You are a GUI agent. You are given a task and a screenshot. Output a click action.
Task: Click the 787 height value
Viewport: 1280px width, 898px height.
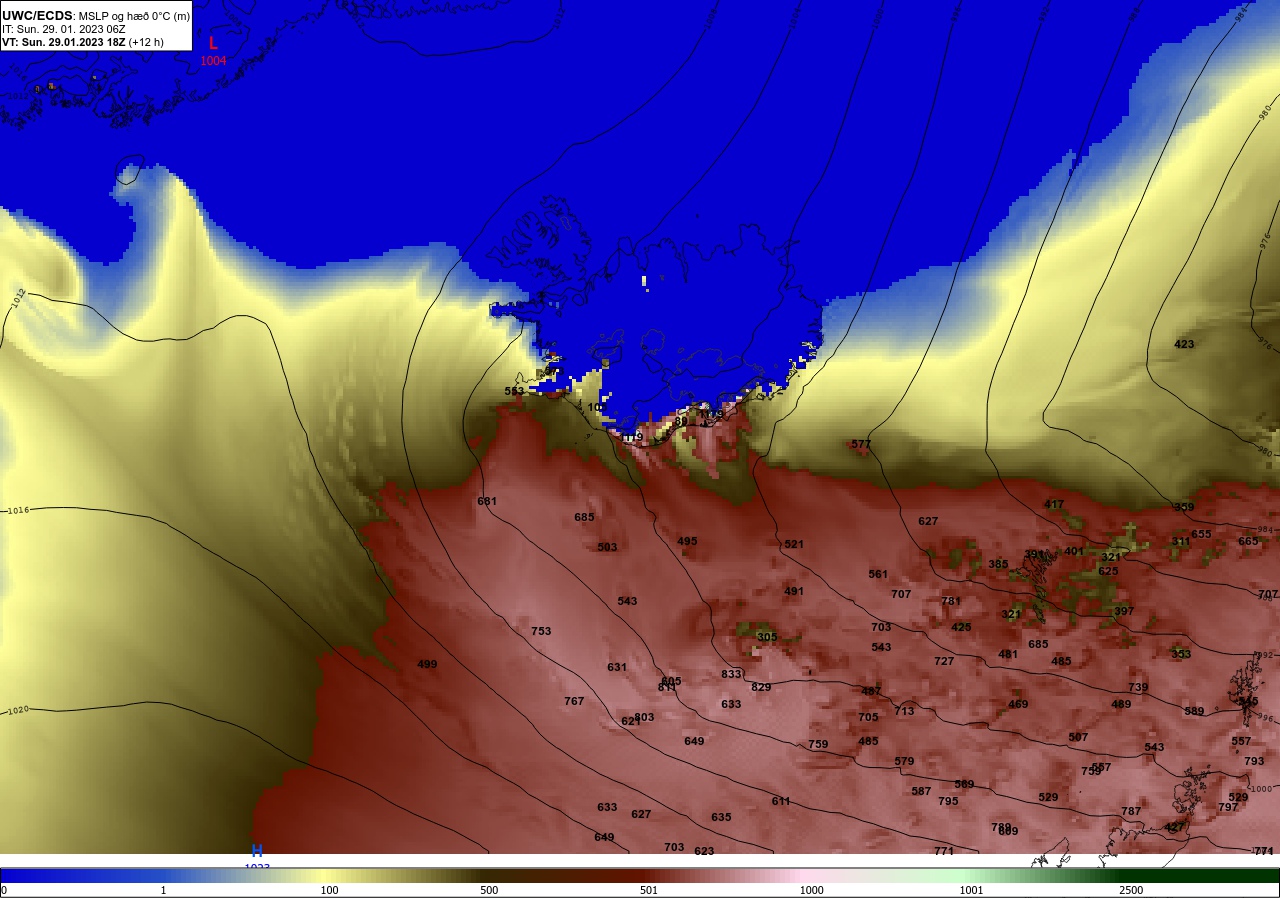click(1131, 811)
